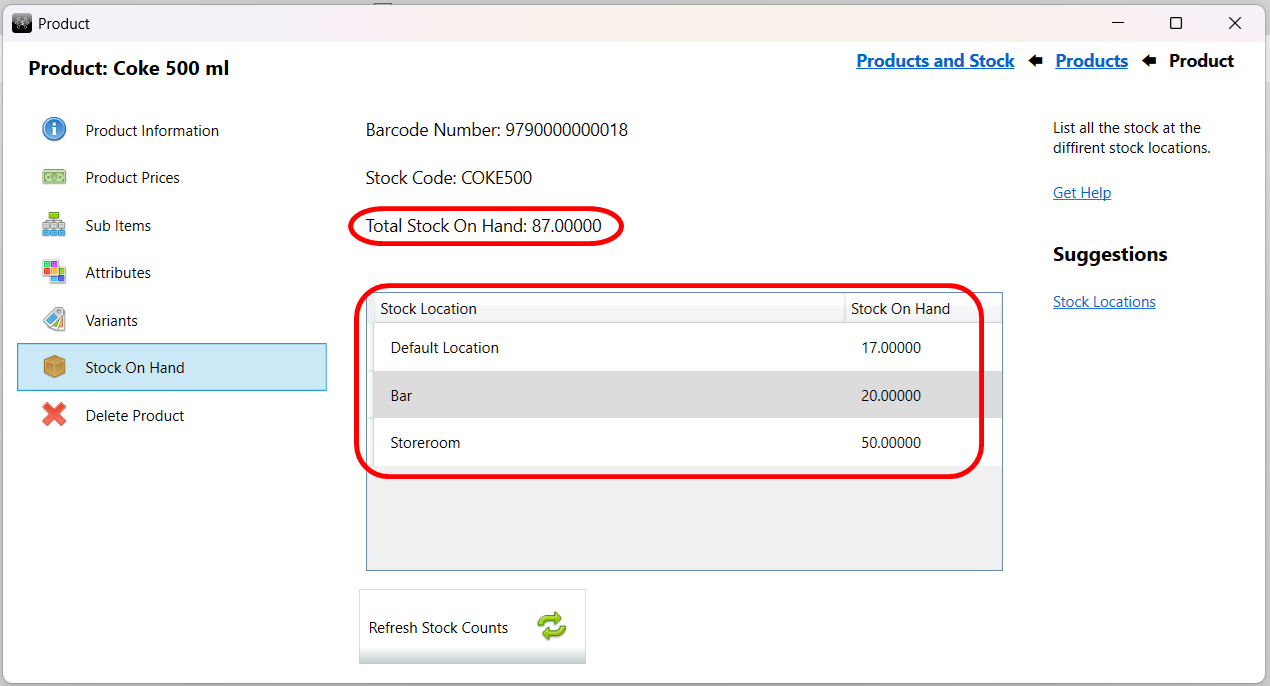This screenshot has width=1270, height=686.
Task: Click the current Product breadcrumb label
Action: pos(1201,61)
